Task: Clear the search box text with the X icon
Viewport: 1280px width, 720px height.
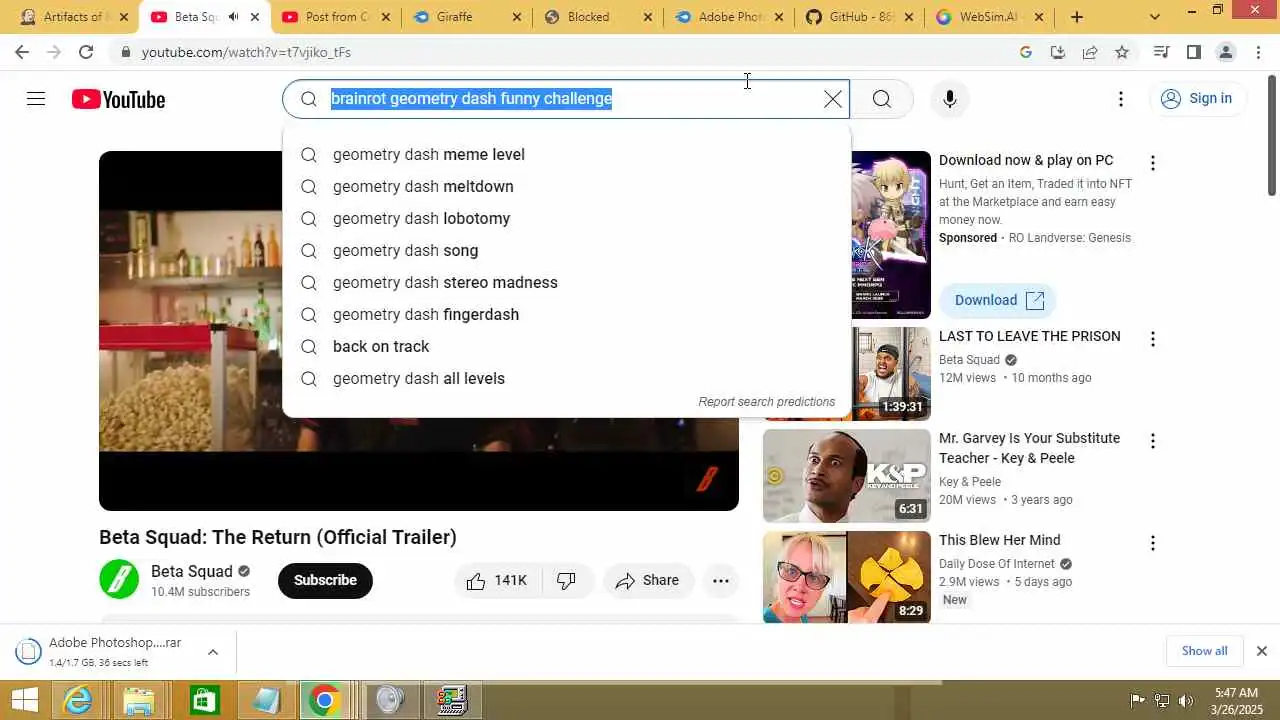Action: pyautogui.click(x=832, y=99)
